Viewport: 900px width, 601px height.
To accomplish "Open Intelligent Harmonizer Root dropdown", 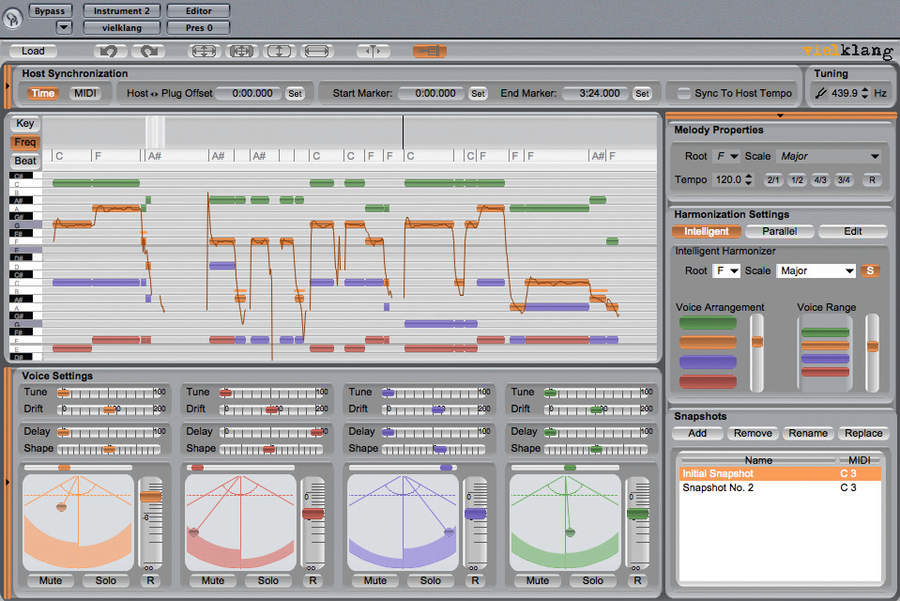I will 726,271.
